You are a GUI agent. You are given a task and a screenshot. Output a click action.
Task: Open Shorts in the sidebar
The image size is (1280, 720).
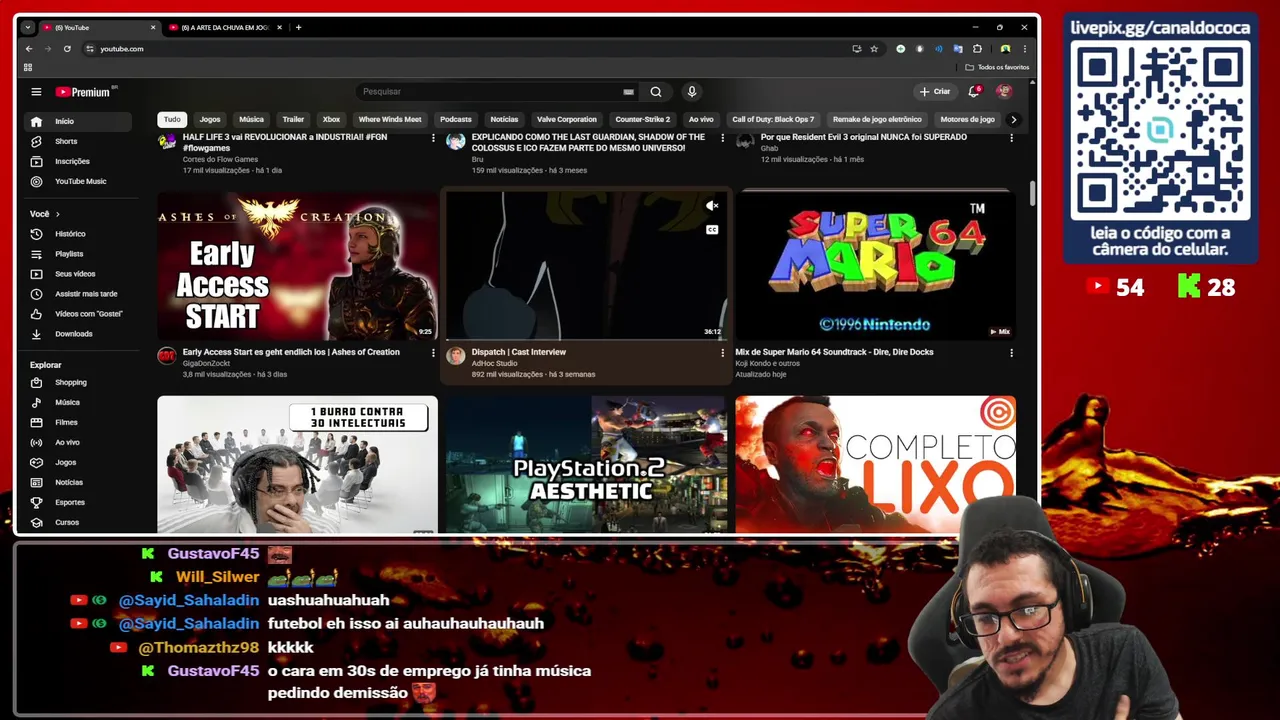click(80, 141)
